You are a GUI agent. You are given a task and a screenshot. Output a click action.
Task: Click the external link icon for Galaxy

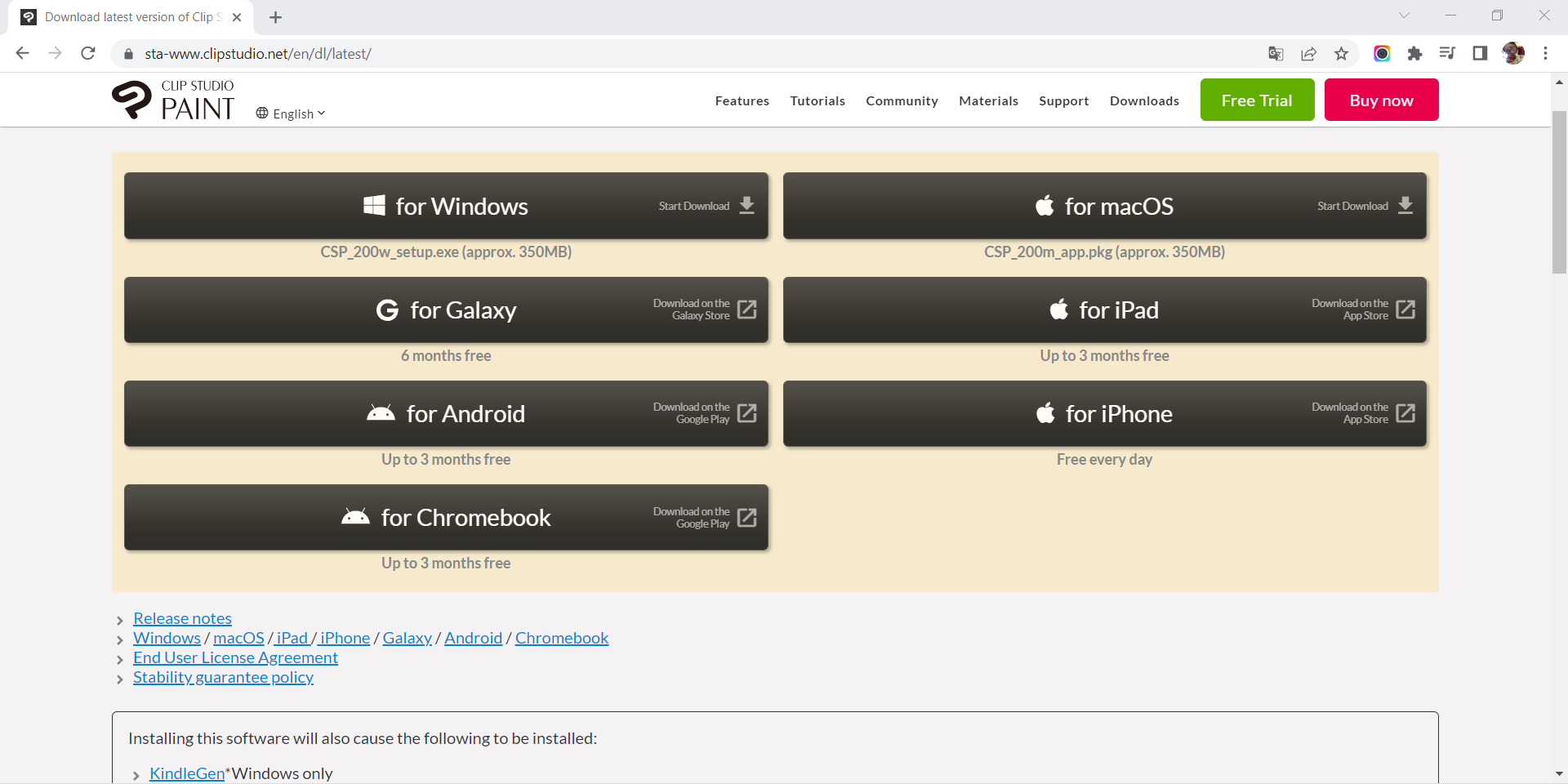coord(746,310)
